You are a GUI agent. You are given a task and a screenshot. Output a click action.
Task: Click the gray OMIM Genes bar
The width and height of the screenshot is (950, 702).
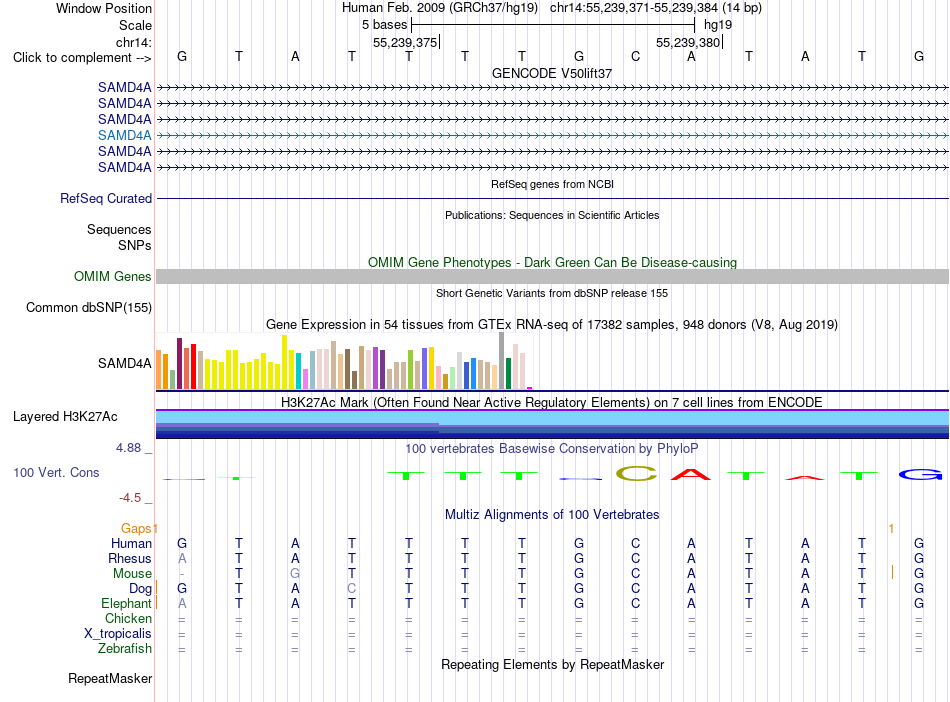point(552,276)
